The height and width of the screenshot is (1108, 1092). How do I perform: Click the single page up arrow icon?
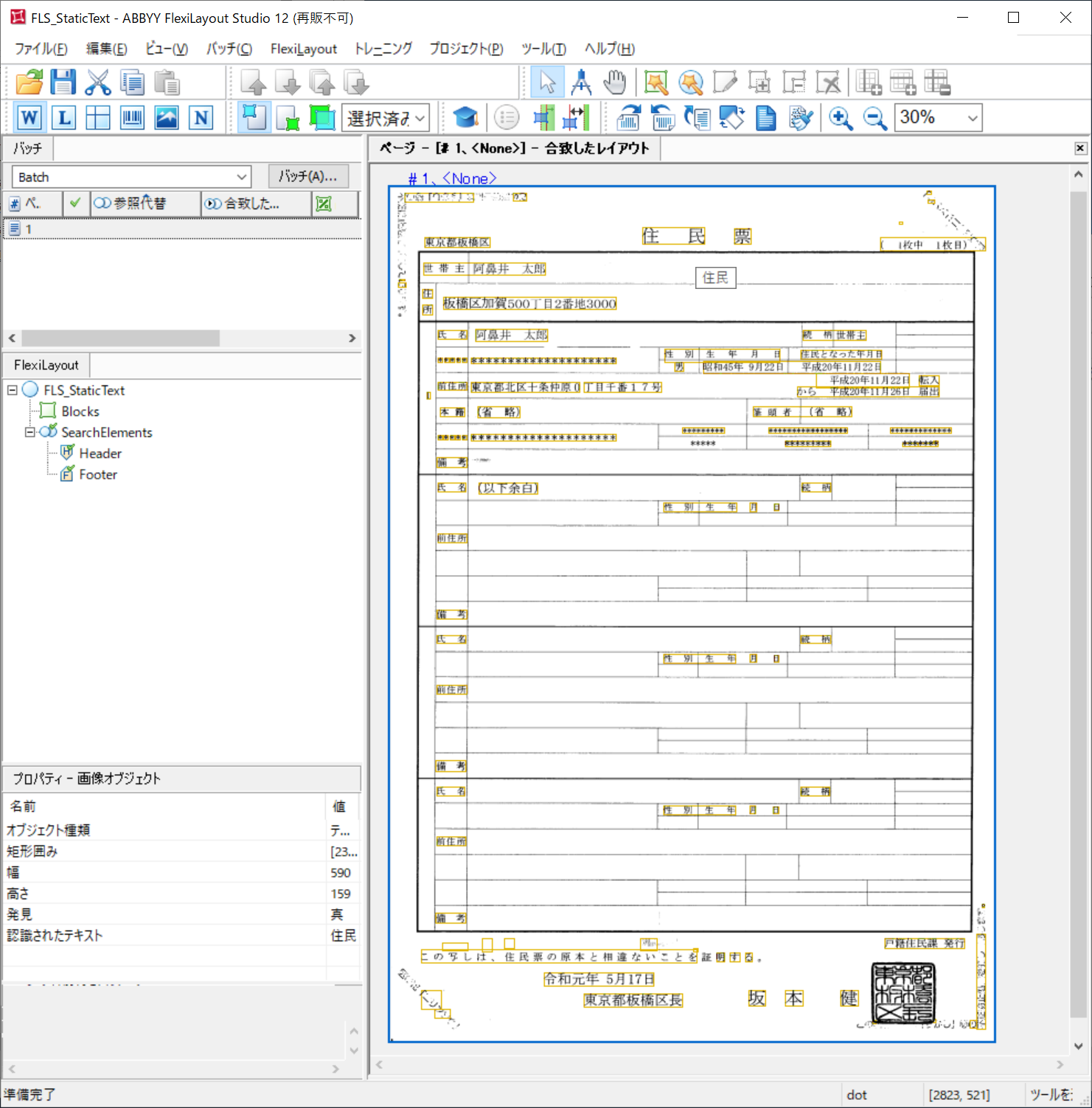(x=254, y=82)
